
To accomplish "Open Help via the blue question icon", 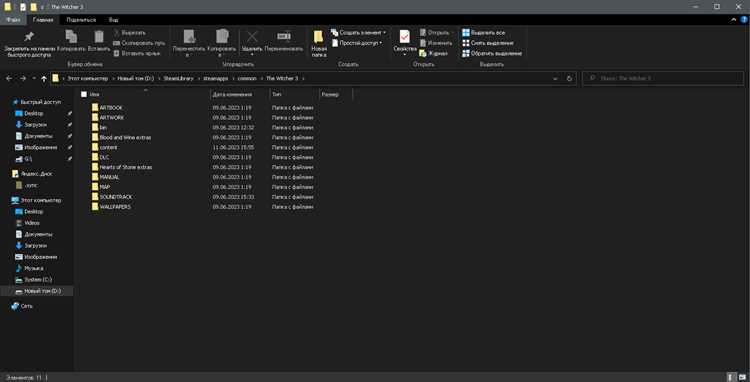I will [x=744, y=20].
